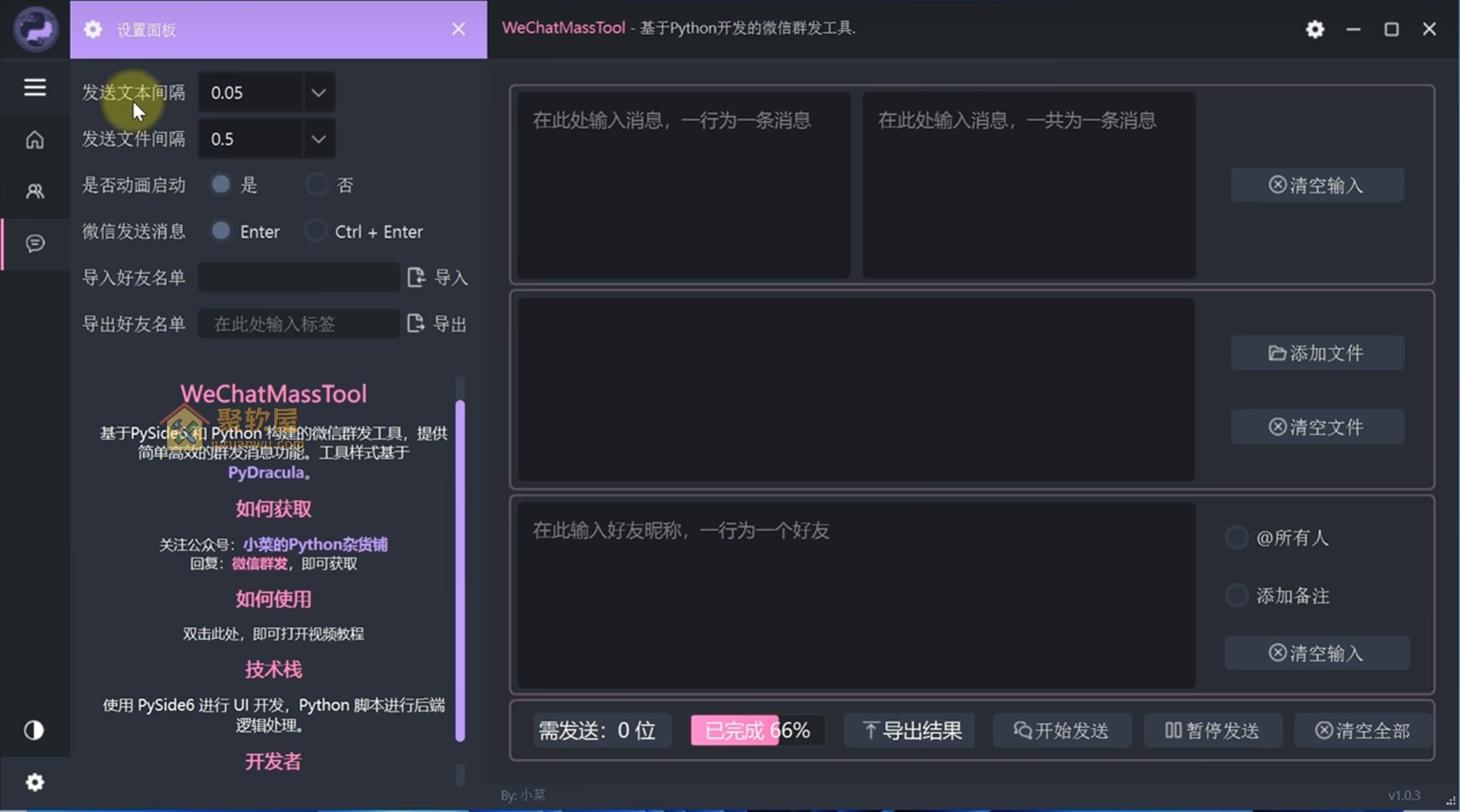Select the Home icon in the sidebar
Viewport: 1460px width, 812px height.
click(35, 140)
